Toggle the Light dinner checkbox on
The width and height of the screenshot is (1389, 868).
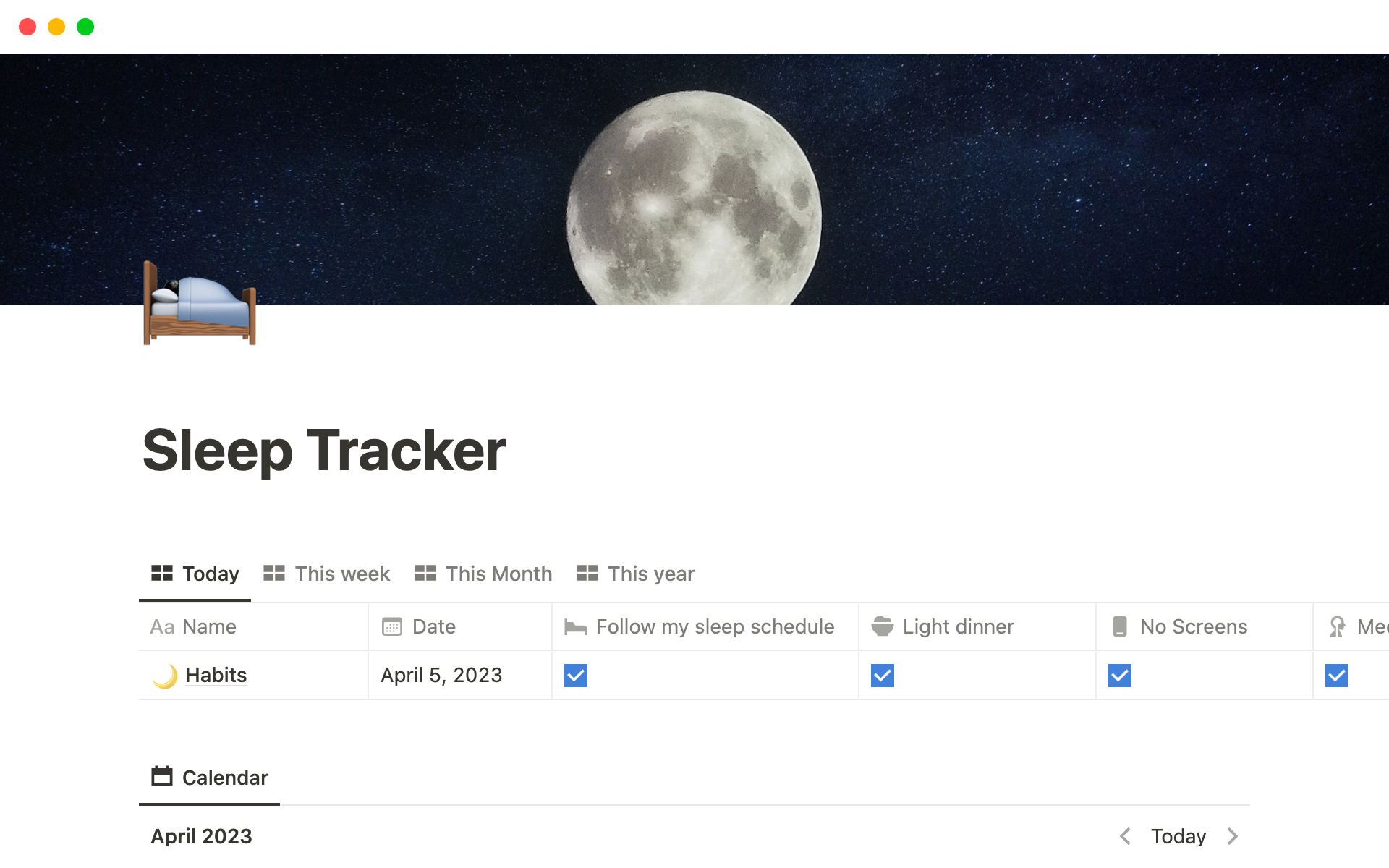tap(883, 675)
